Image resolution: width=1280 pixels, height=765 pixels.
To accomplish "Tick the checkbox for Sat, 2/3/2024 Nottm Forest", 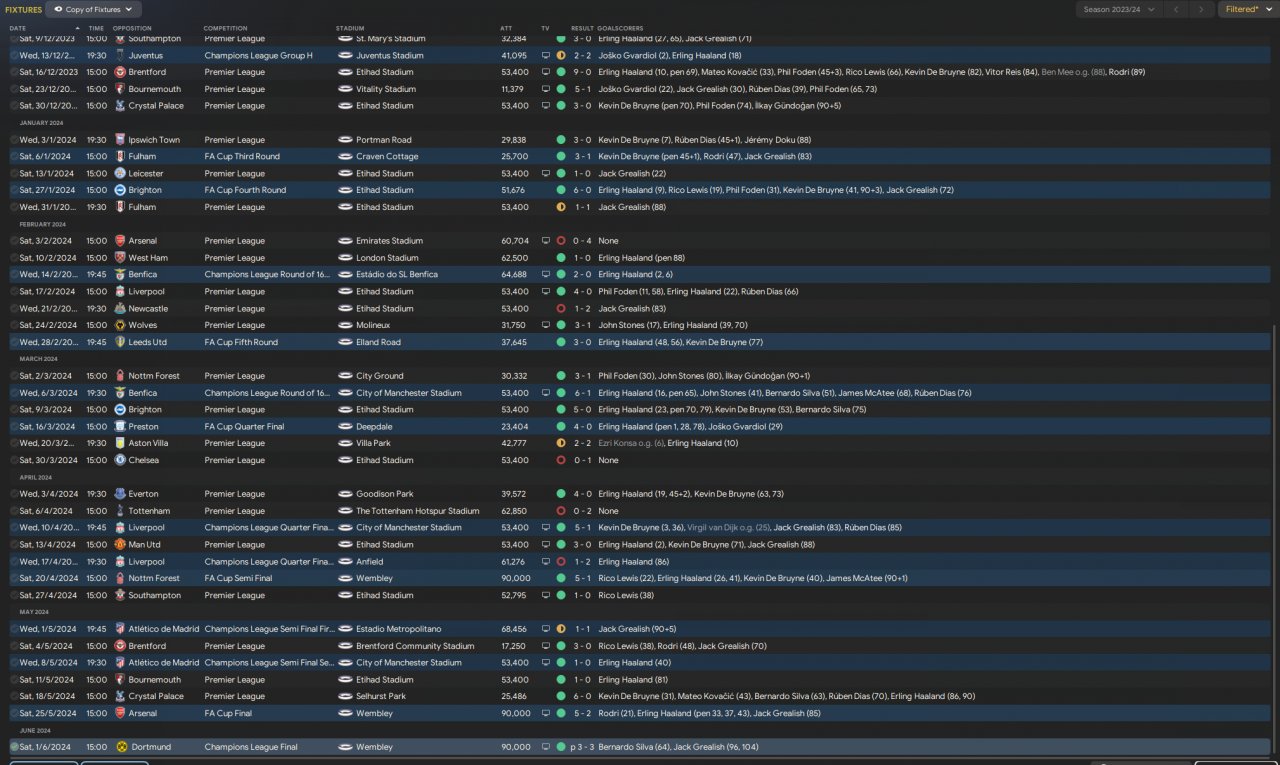I will (x=15, y=376).
